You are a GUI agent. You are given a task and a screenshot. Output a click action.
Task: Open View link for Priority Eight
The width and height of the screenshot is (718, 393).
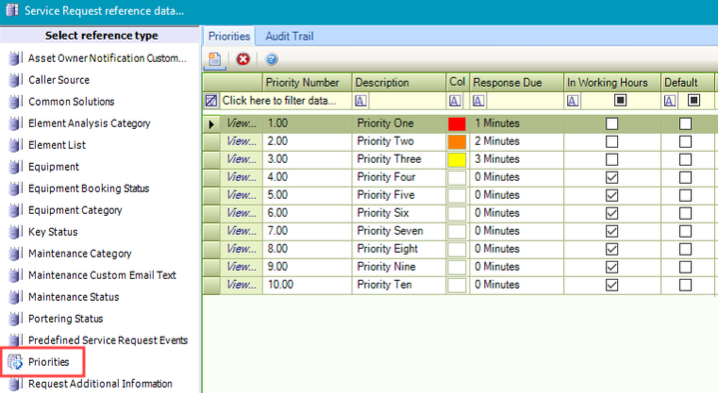[x=241, y=249]
